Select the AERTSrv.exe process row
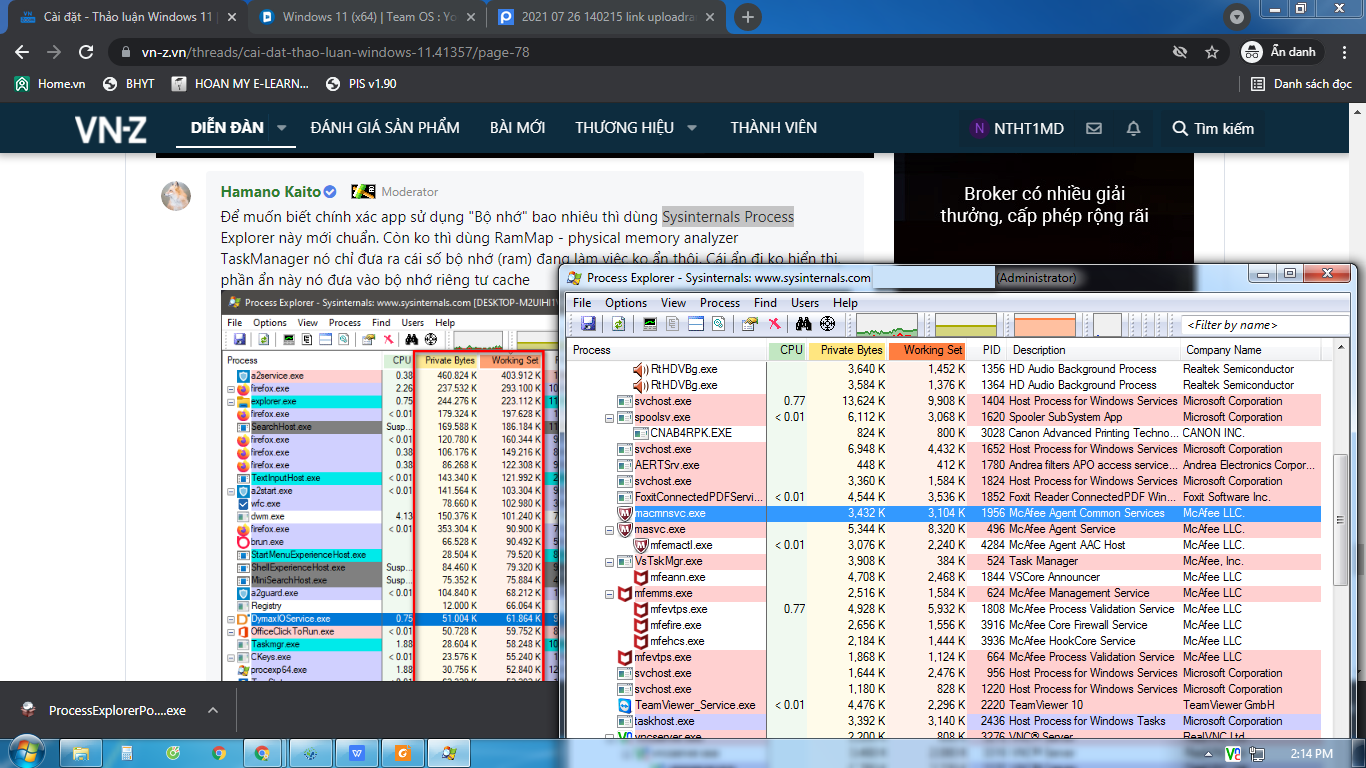Image resolution: width=1366 pixels, height=768 pixels. 944,465
